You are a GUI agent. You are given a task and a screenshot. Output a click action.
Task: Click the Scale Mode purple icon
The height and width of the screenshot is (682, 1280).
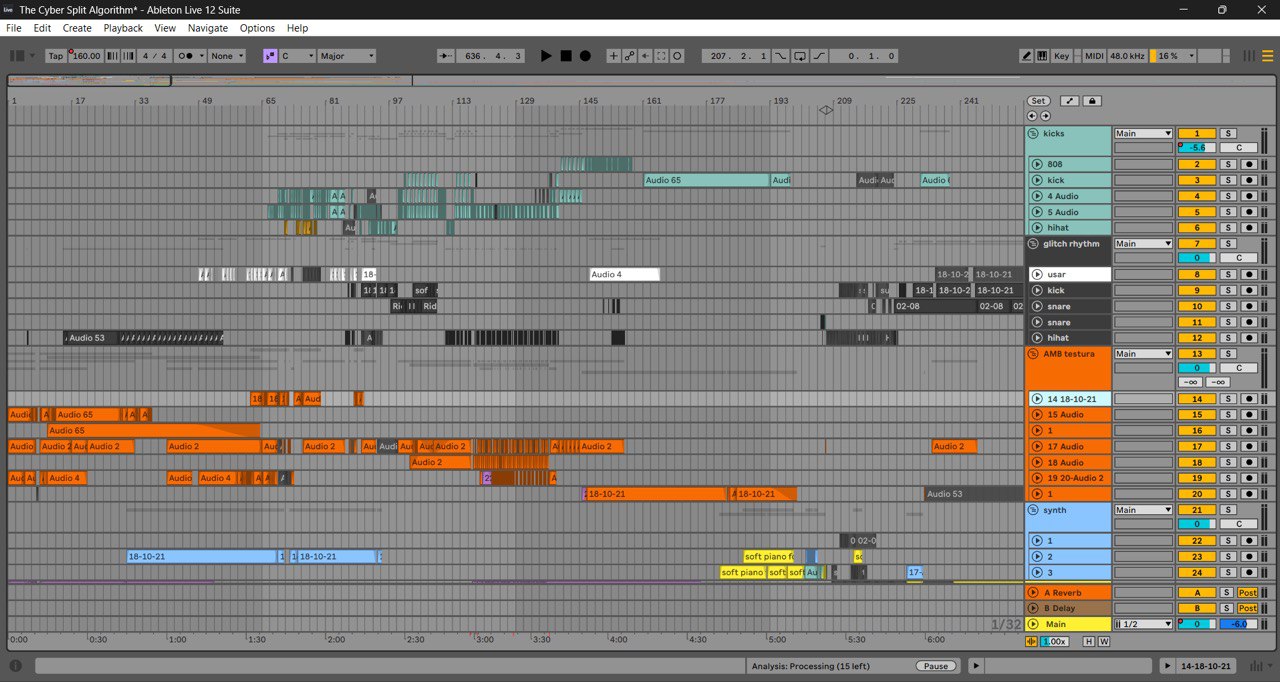pos(270,56)
